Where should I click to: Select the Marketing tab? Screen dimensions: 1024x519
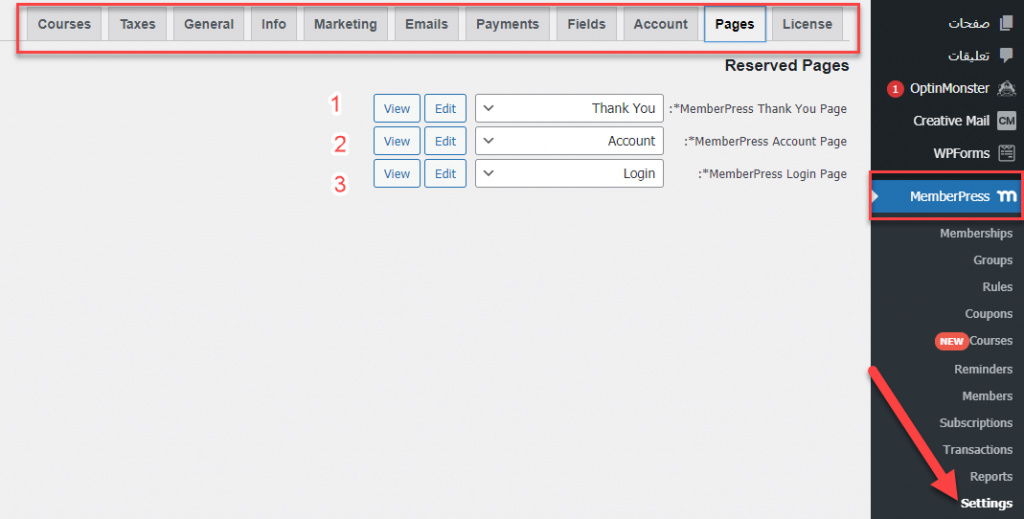[345, 24]
